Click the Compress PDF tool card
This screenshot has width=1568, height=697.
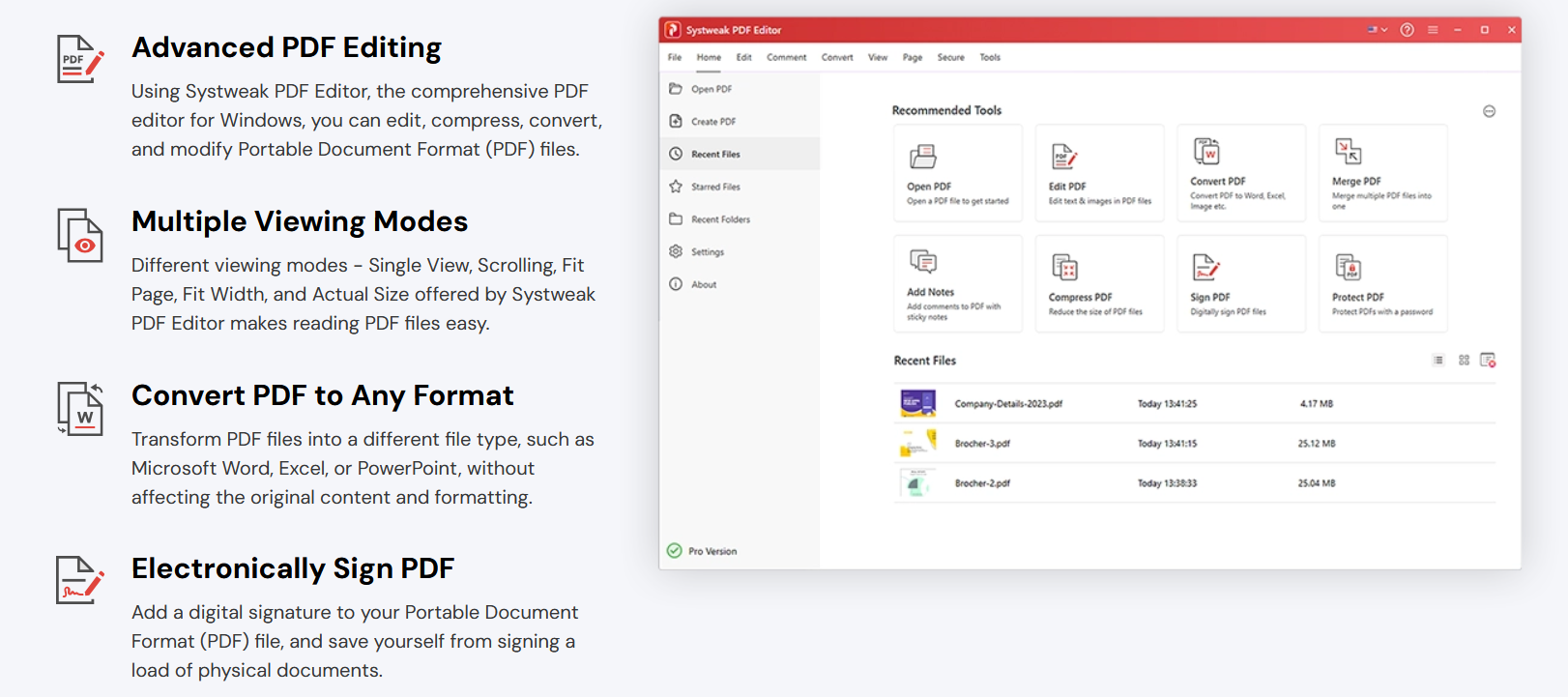1099,283
